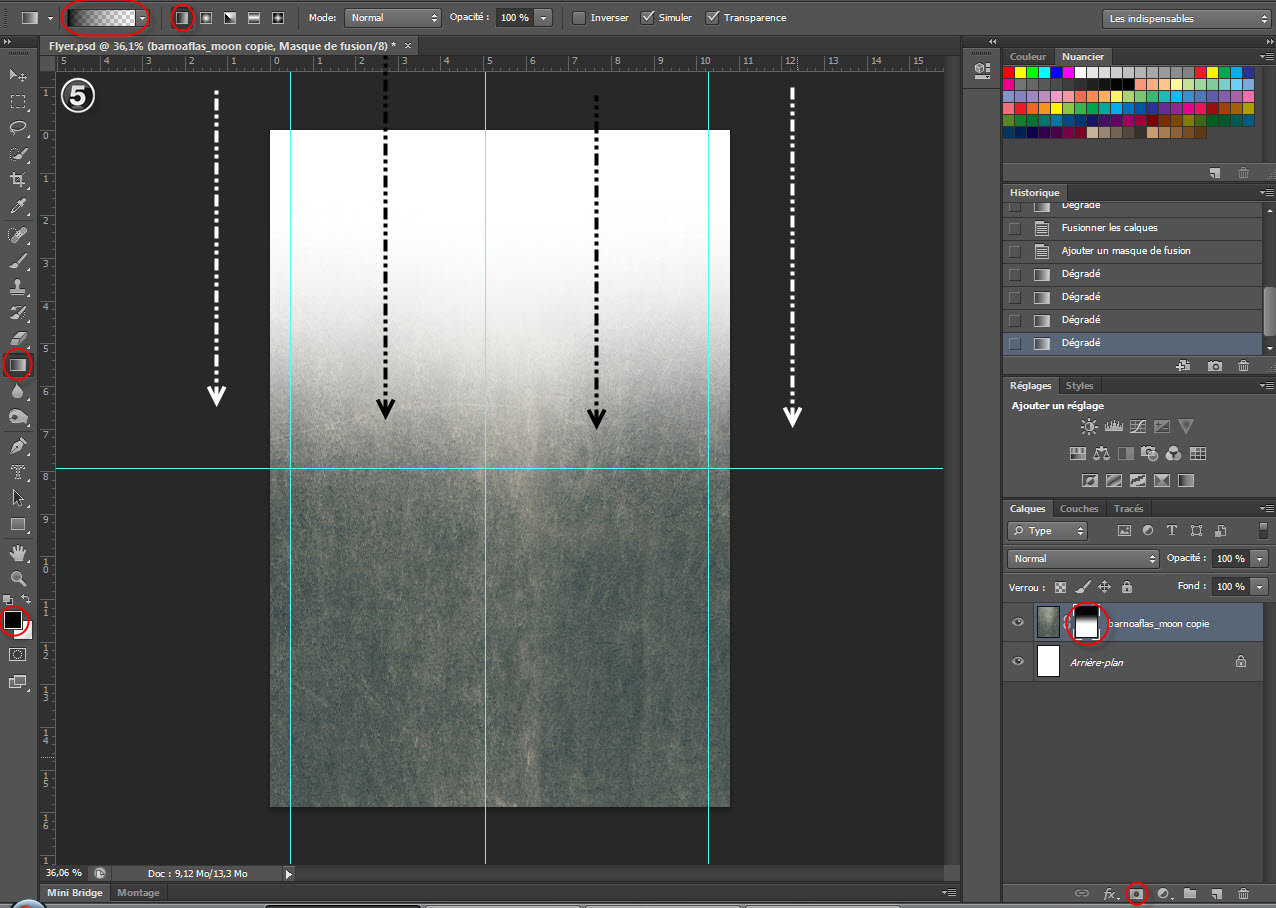
Task: Open the Mode dropdown set to Normal
Action: tap(392, 18)
